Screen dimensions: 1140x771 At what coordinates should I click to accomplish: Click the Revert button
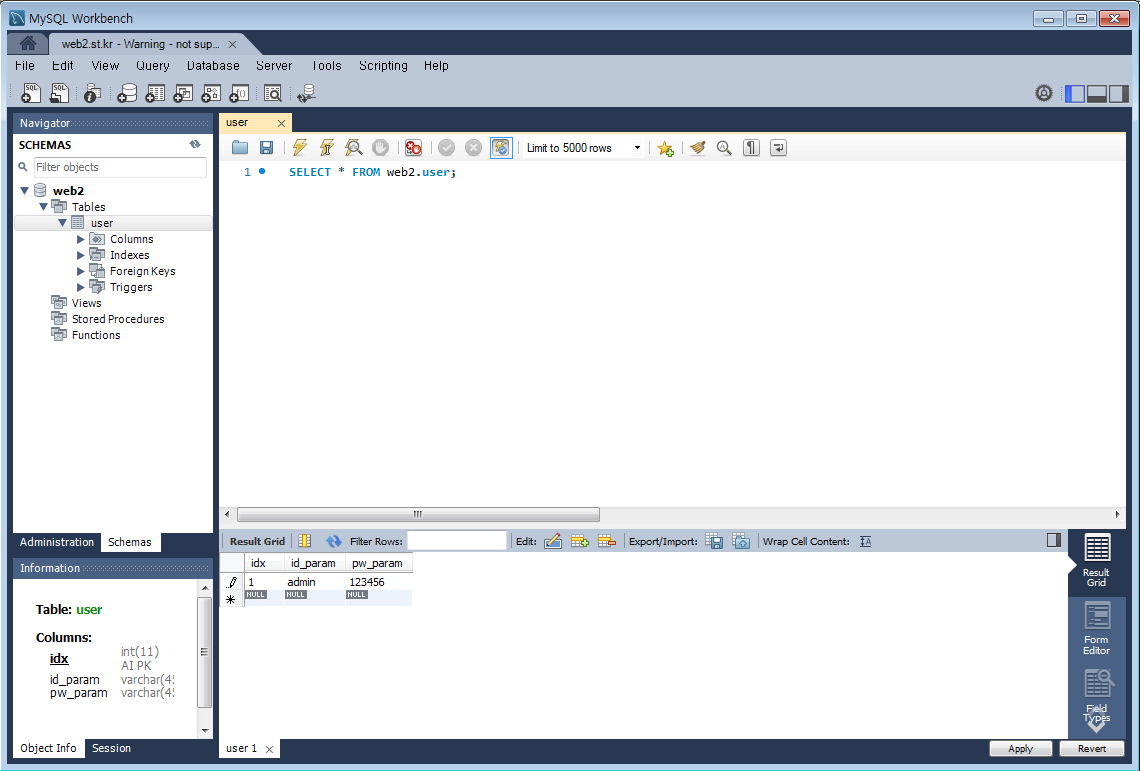(1092, 748)
